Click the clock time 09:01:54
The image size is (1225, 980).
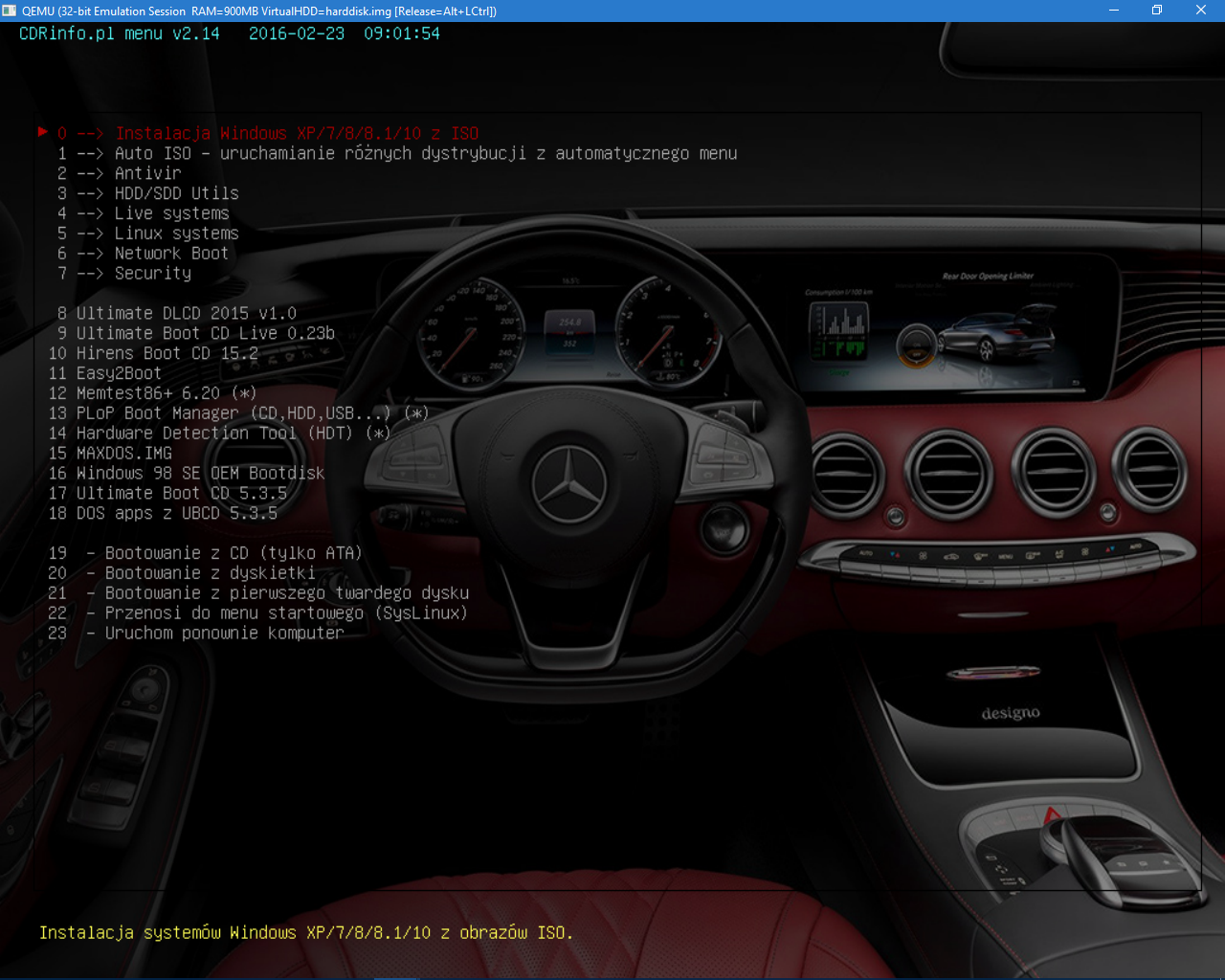tap(402, 33)
